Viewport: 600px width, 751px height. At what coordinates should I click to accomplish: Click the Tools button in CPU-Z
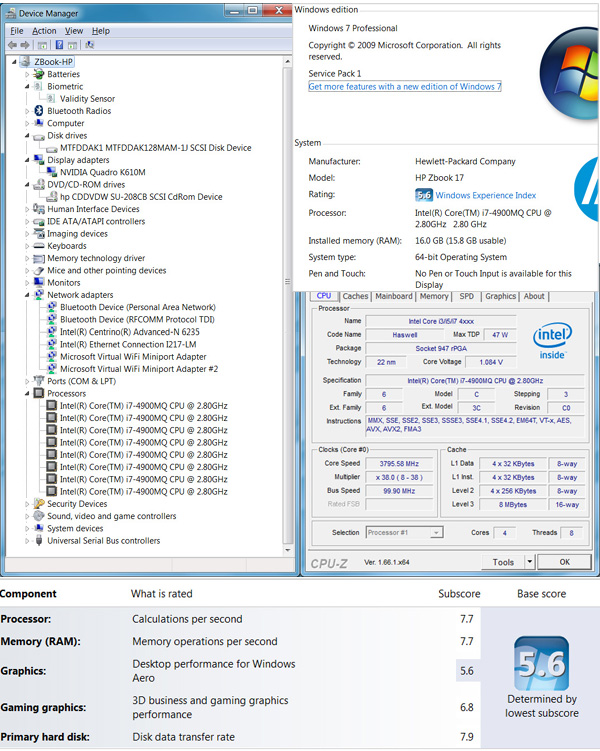[x=503, y=562]
